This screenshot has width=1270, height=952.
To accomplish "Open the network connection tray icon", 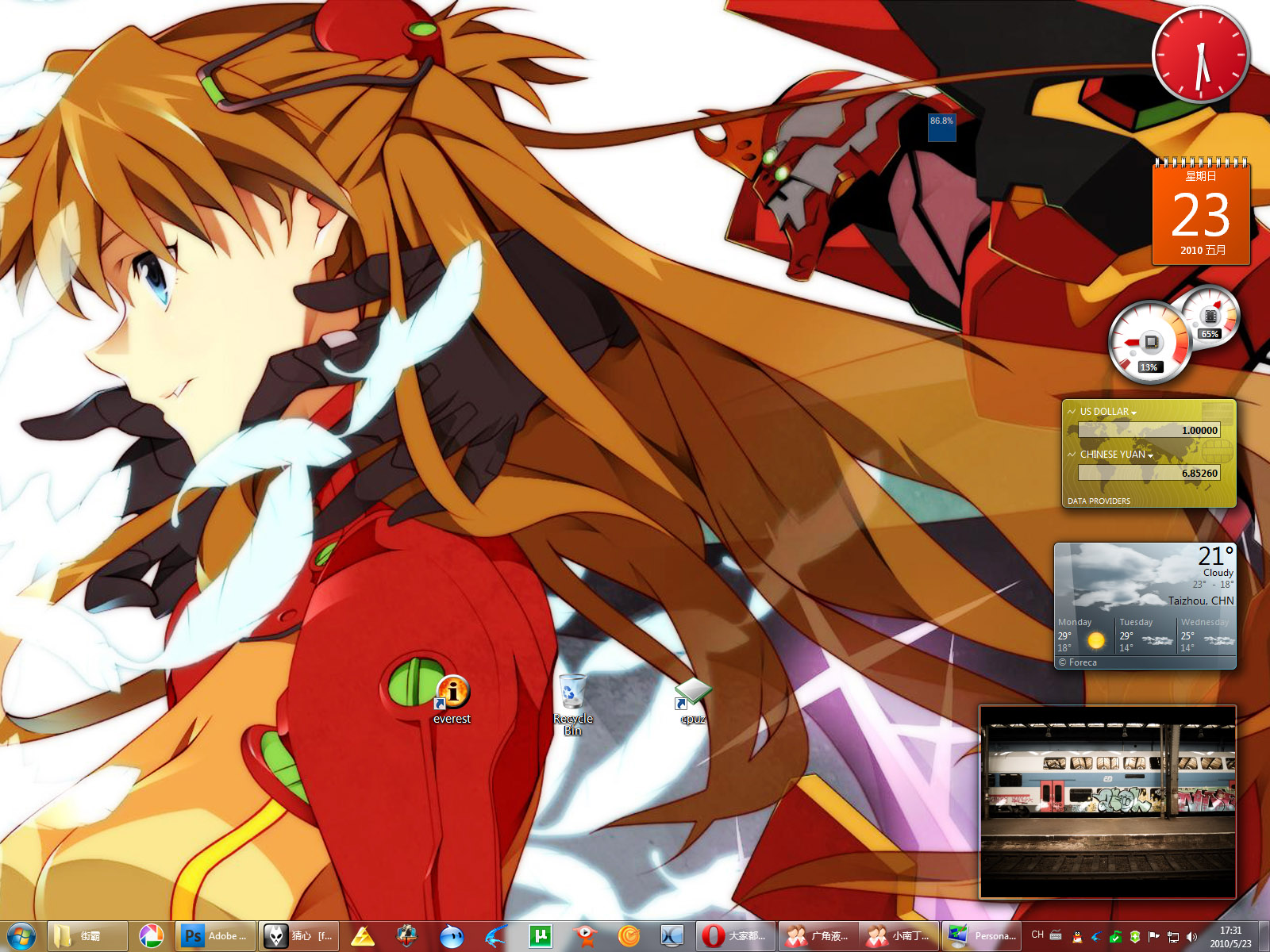I will (1173, 937).
